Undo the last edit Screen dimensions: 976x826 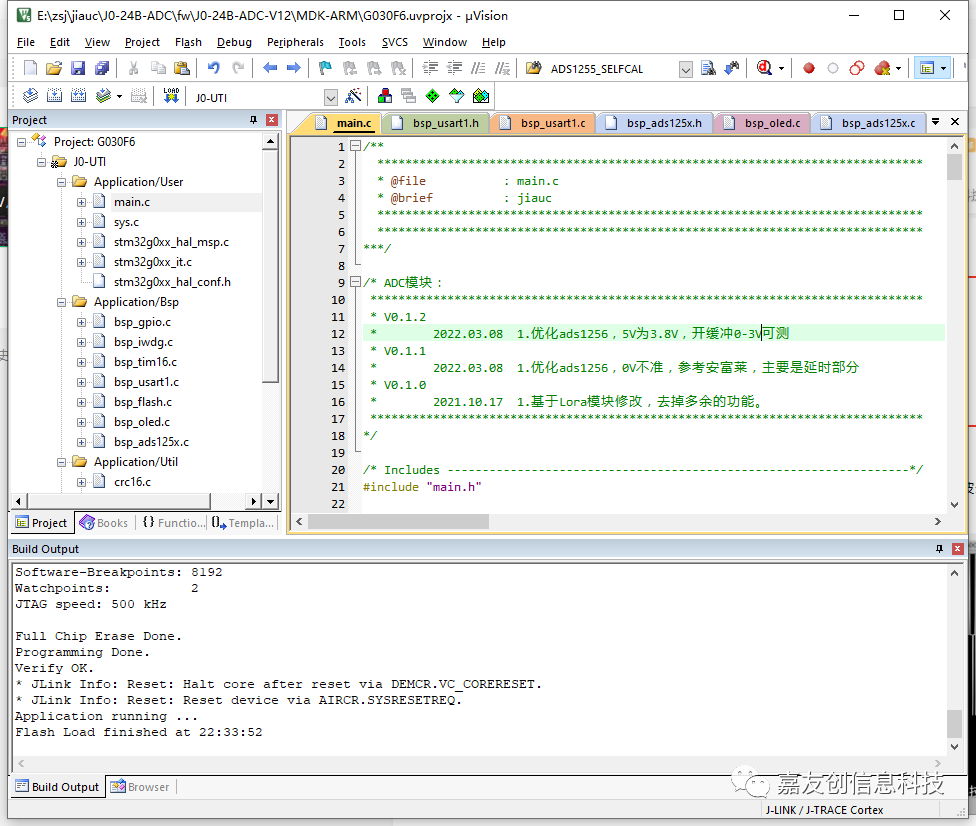pyautogui.click(x=214, y=68)
